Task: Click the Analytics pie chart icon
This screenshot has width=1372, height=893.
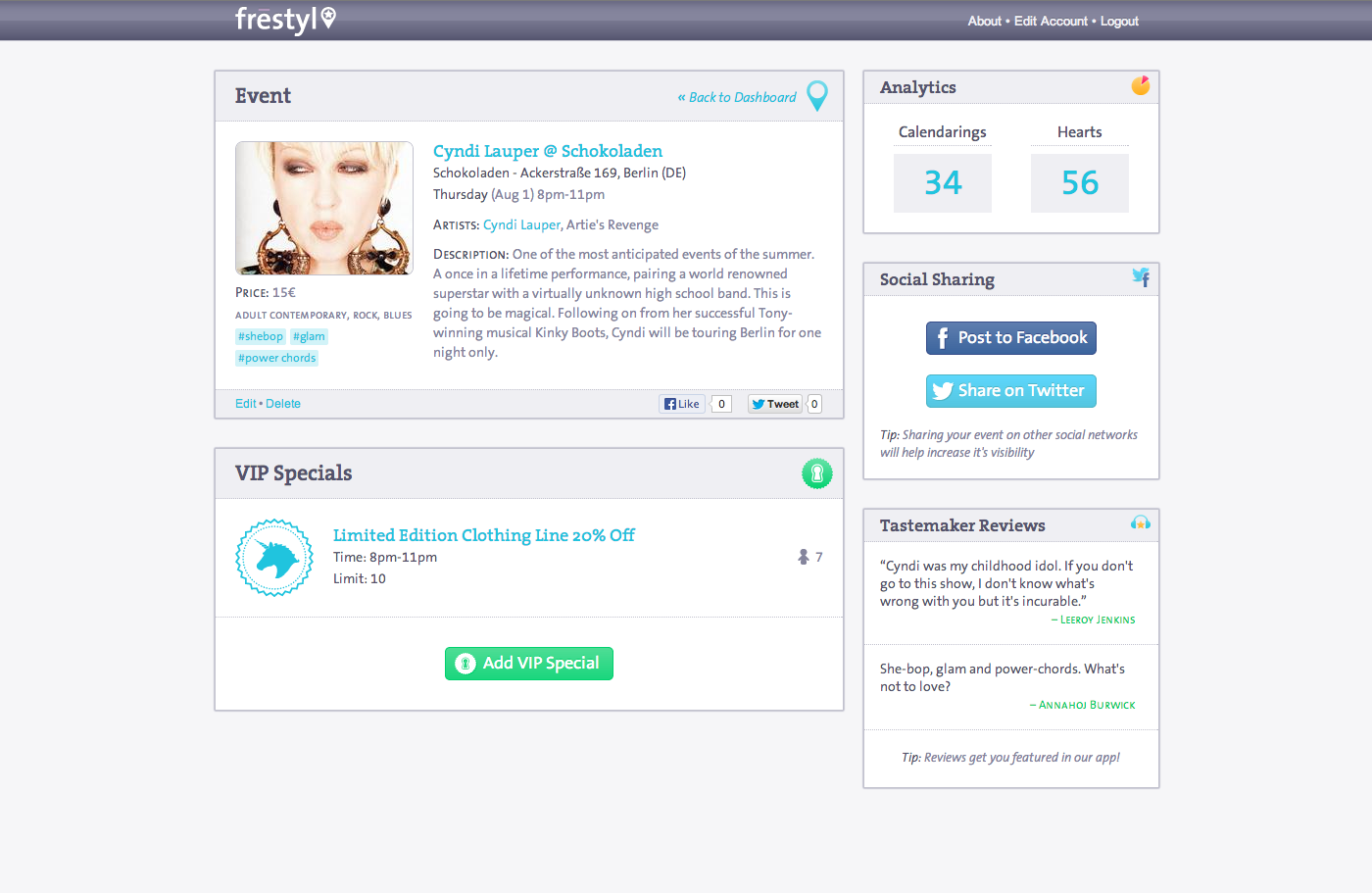Action: (x=1141, y=86)
